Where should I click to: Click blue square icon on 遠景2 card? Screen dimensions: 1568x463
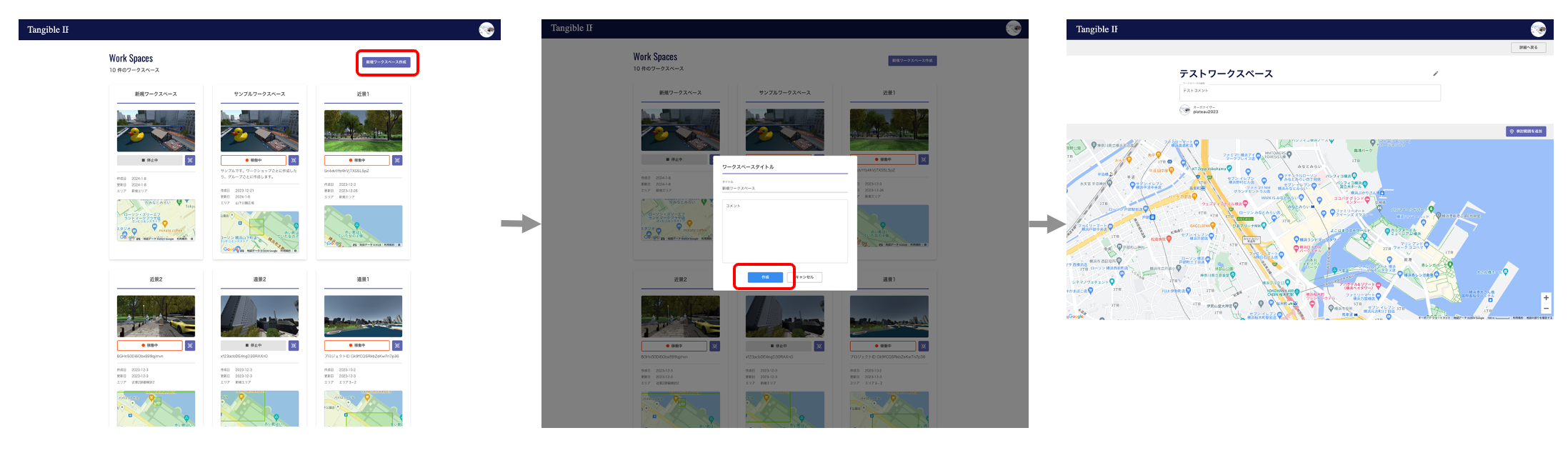point(294,346)
